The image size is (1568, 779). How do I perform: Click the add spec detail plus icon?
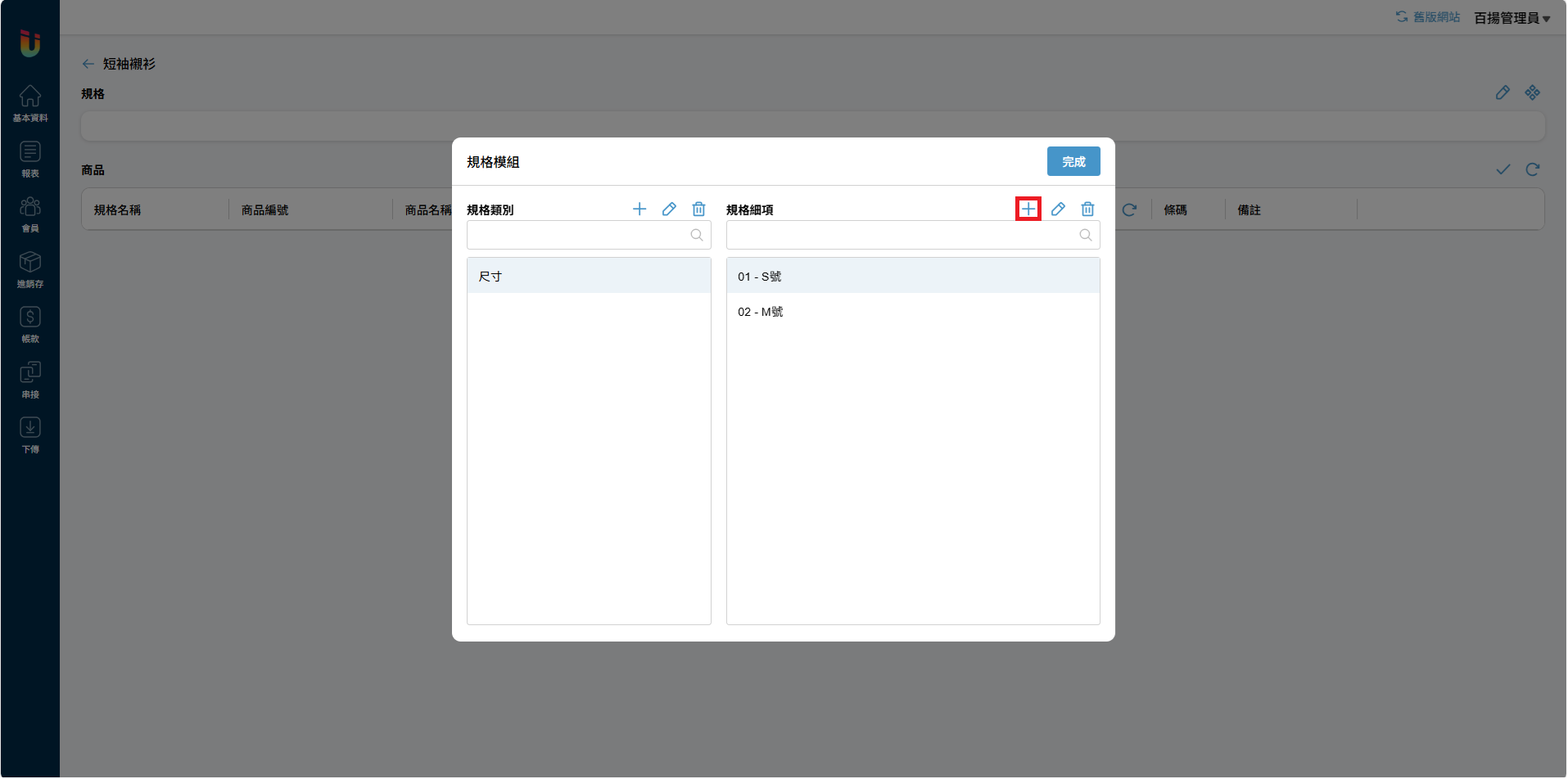1028,209
